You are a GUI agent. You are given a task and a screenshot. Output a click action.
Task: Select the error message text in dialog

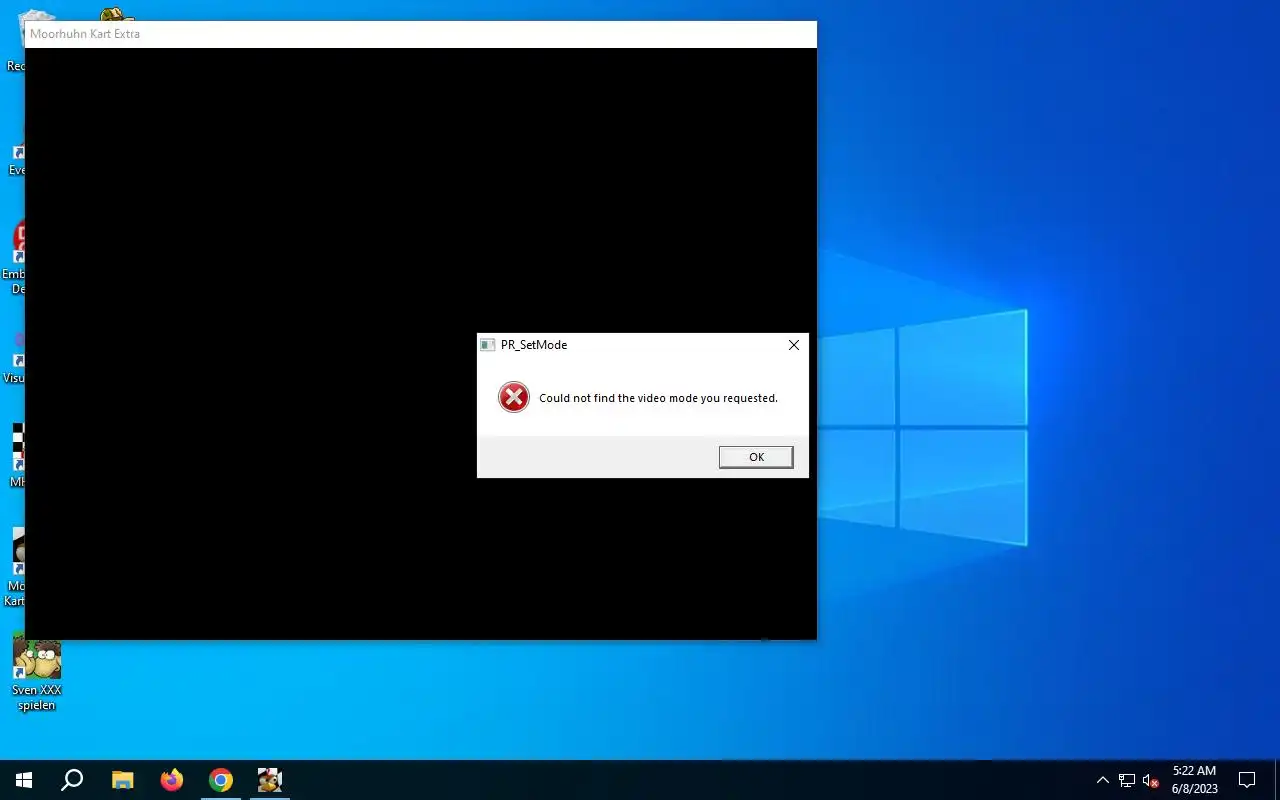658,398
